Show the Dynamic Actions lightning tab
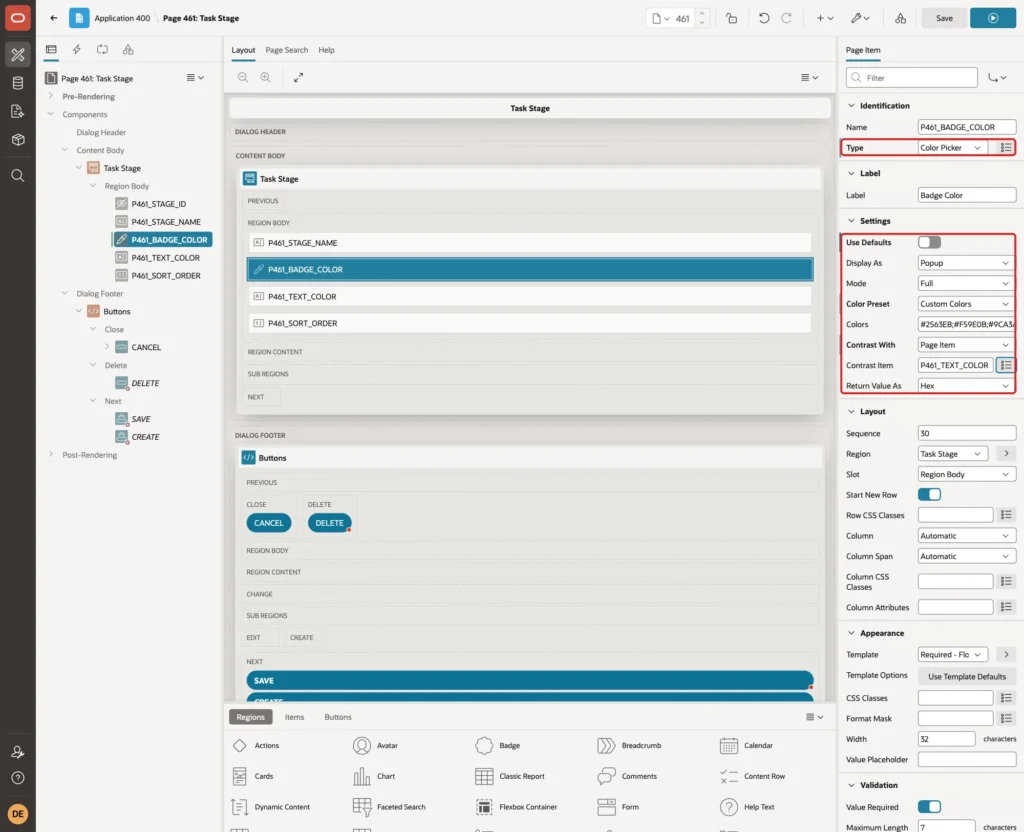 [x=76, y=50]
